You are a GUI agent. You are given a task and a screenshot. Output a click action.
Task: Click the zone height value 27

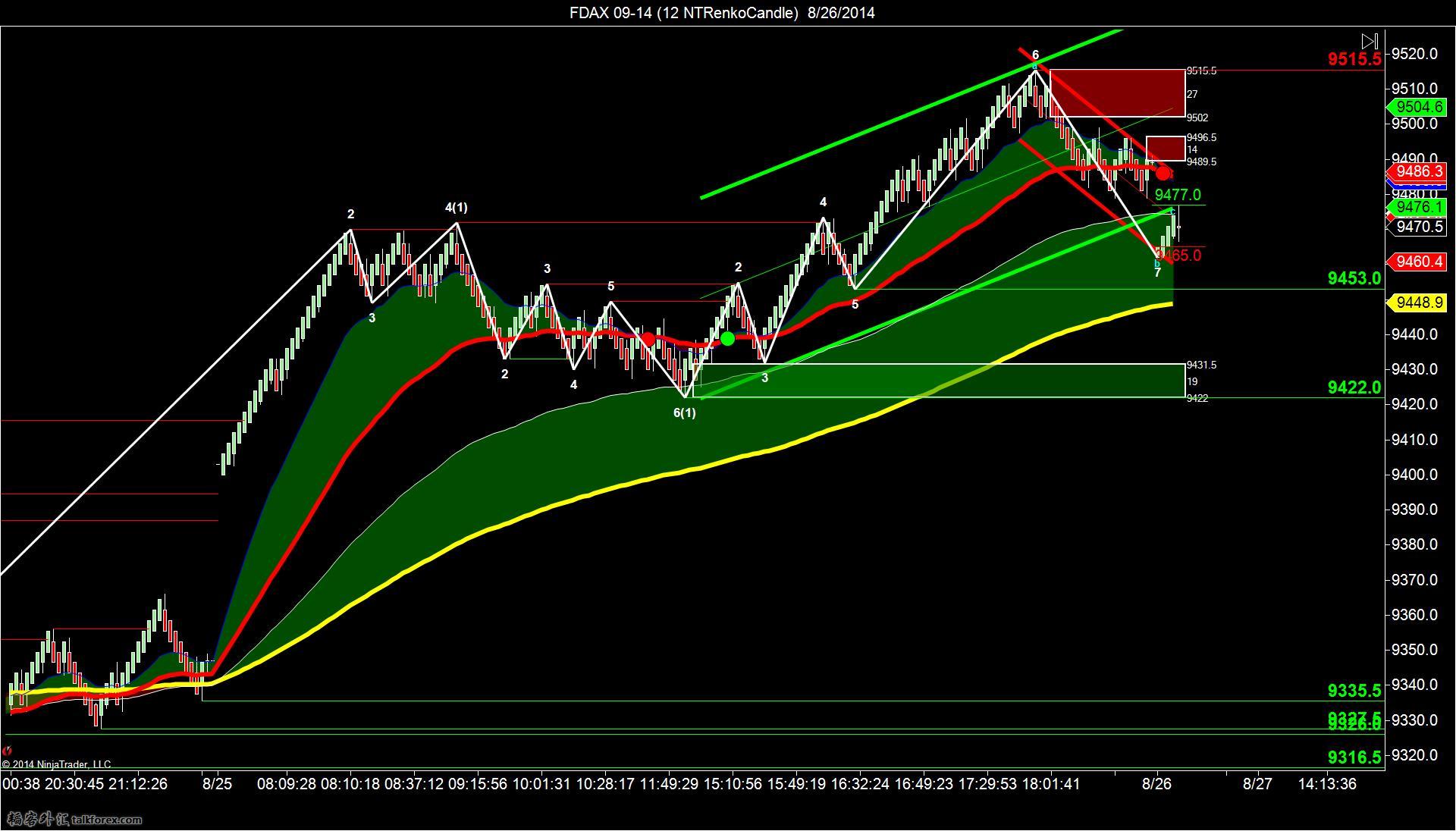pyautogui.click(x=1192, y=95)
